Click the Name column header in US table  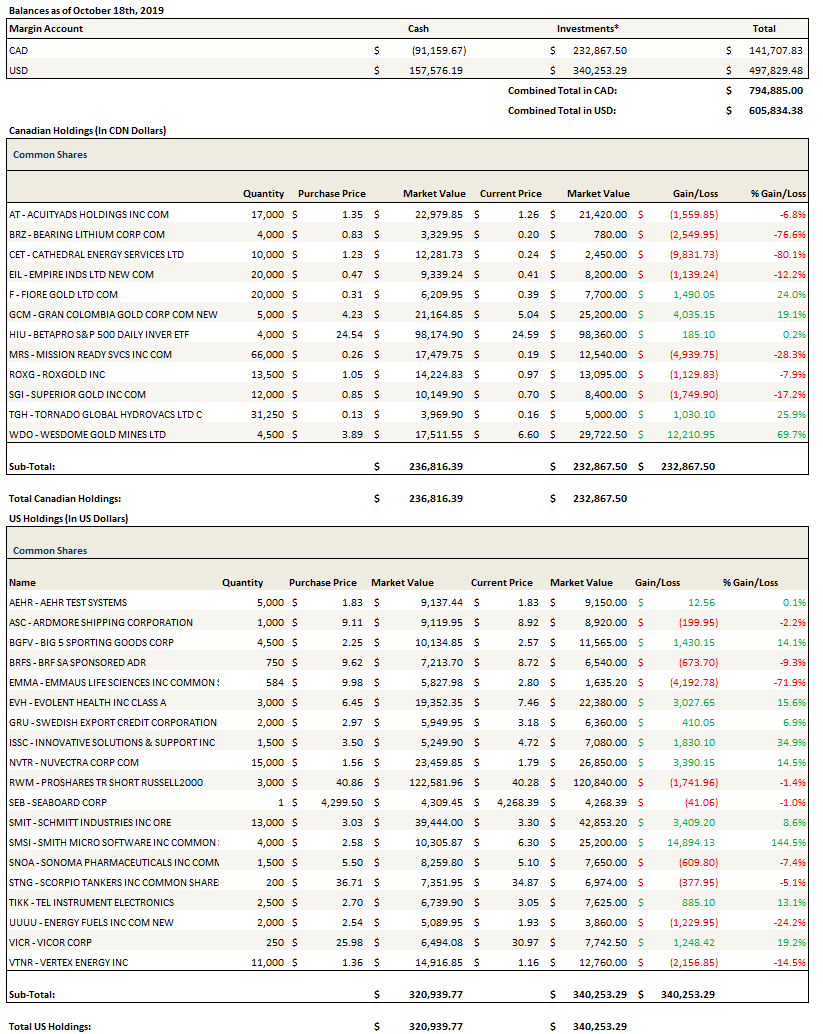tap(22, 582)
